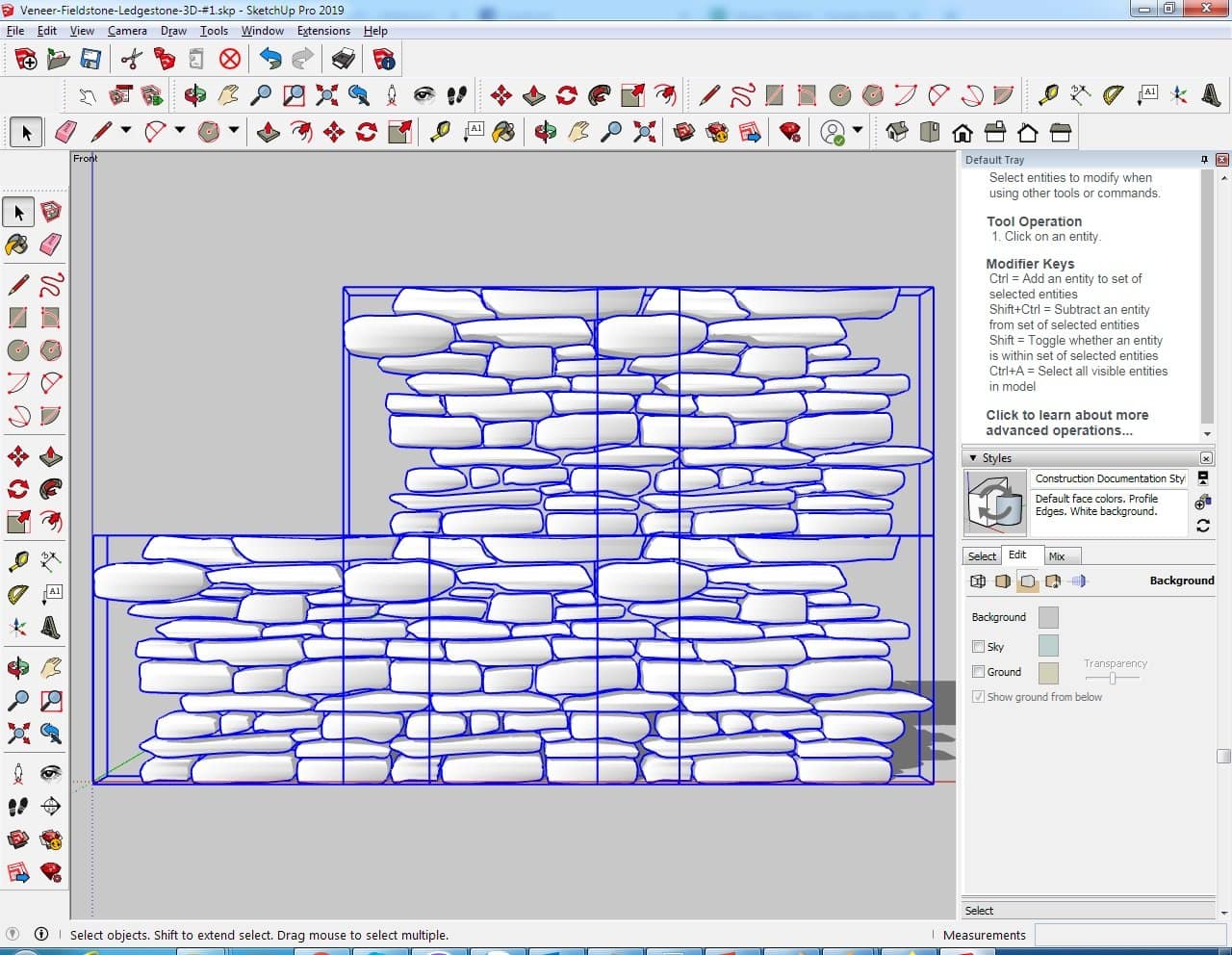The image size is (1232, 955).
Task: Open Modeling settings in Styles Edit
Action: pyautogui.click(x=1078, y=581)
